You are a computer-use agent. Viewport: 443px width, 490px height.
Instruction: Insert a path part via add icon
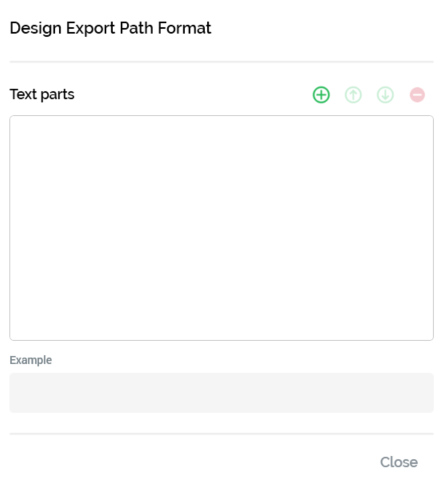click(x=321, y=95)
